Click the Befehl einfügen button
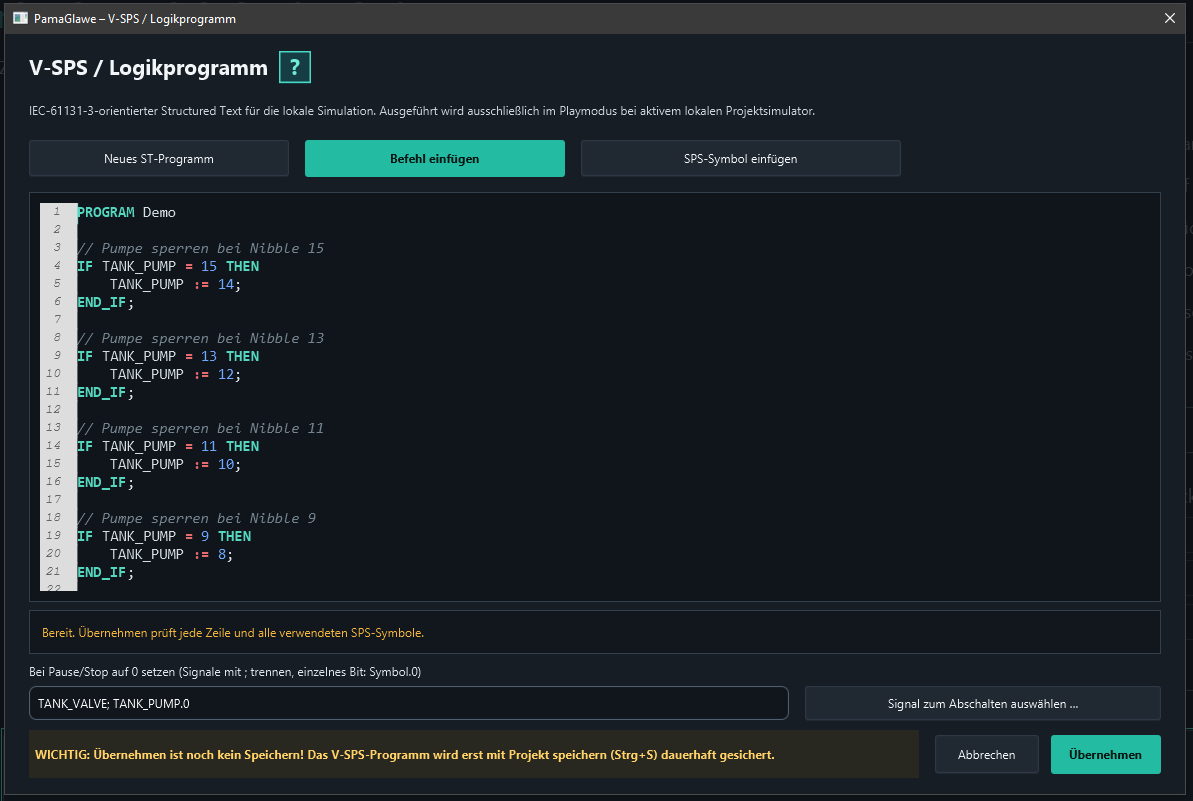The width and height of the screenshot is (1193, 801). 434,158
